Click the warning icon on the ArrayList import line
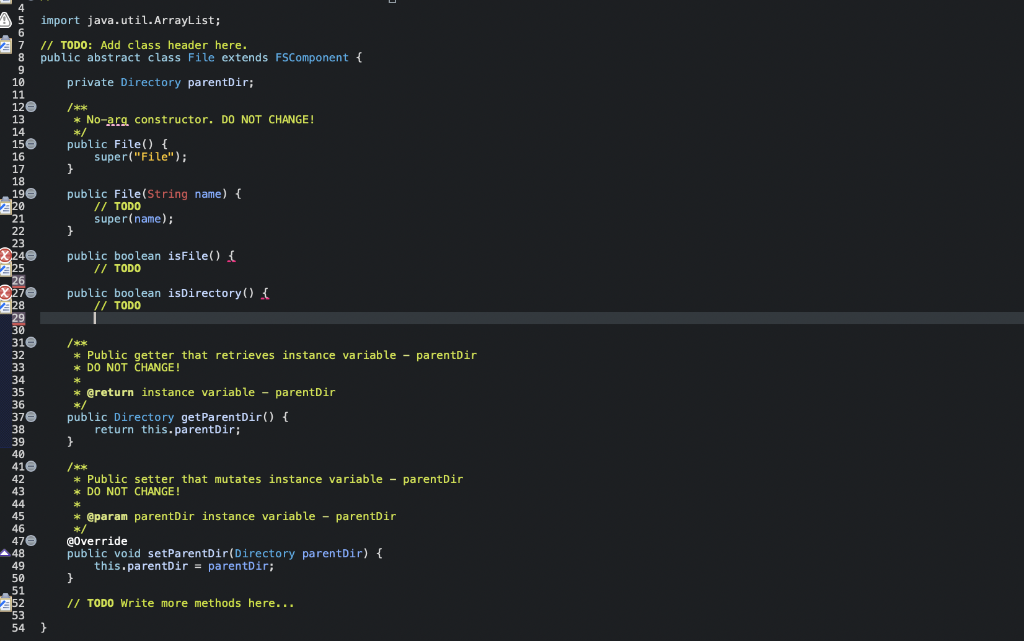 (x=7, y=19)
